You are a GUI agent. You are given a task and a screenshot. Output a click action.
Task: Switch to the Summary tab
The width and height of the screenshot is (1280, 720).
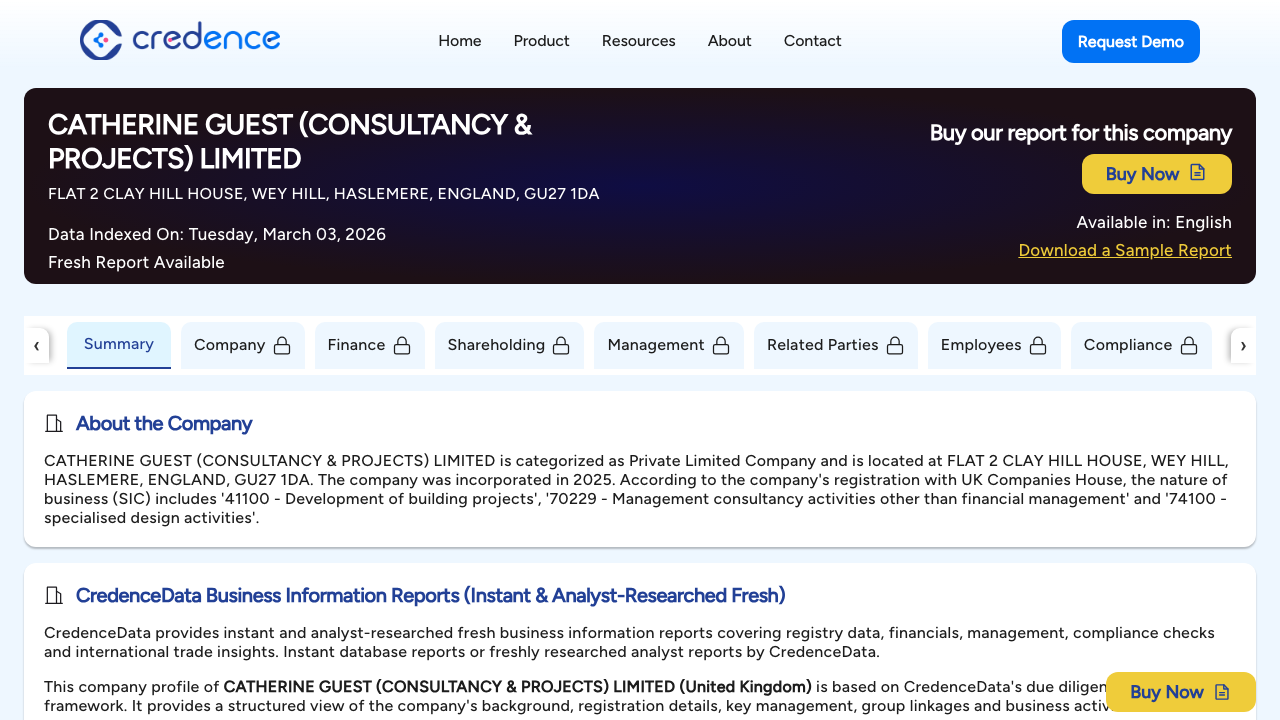tap(118, 344)
